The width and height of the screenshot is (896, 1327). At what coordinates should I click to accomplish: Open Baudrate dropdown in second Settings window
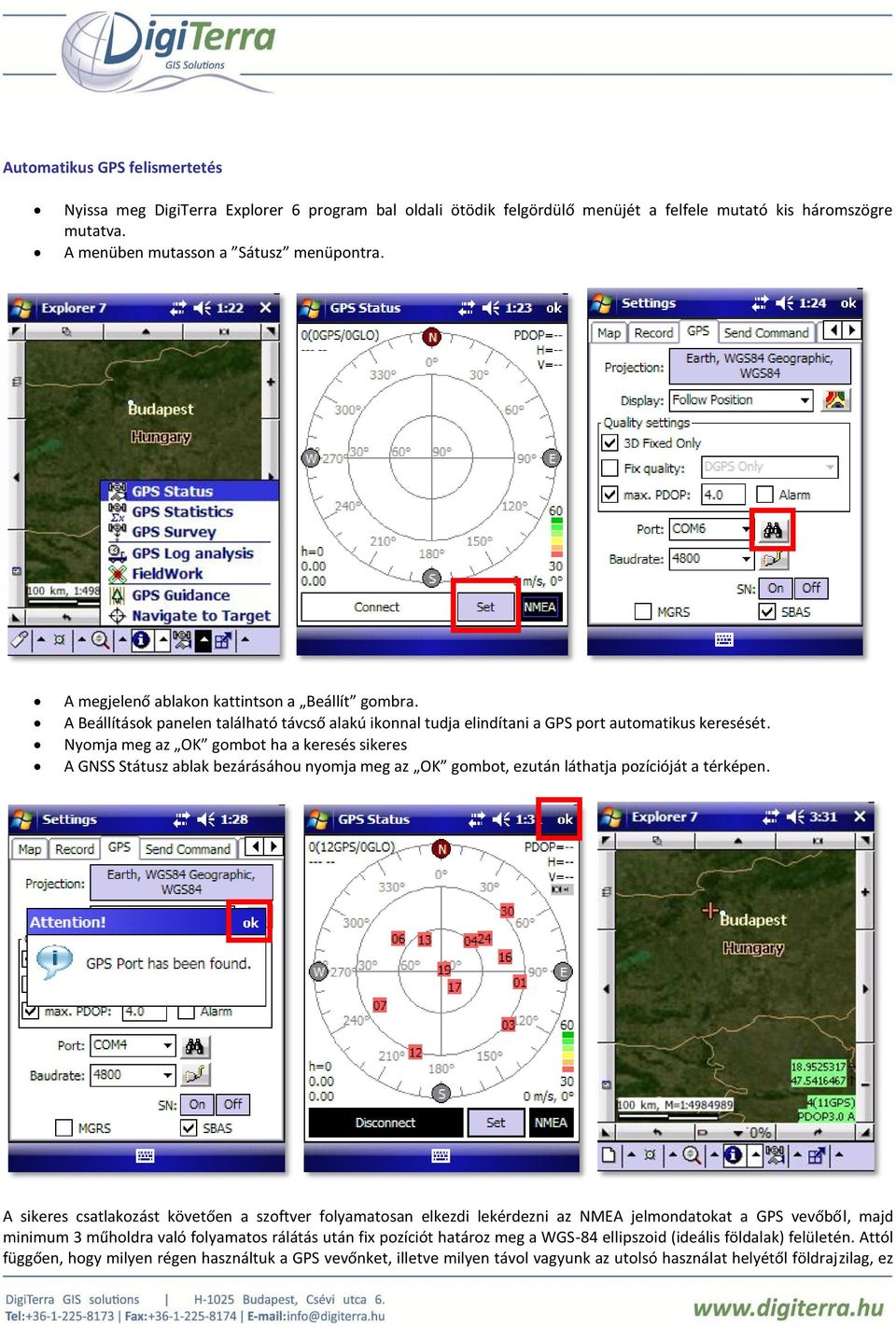(133, 1075)
